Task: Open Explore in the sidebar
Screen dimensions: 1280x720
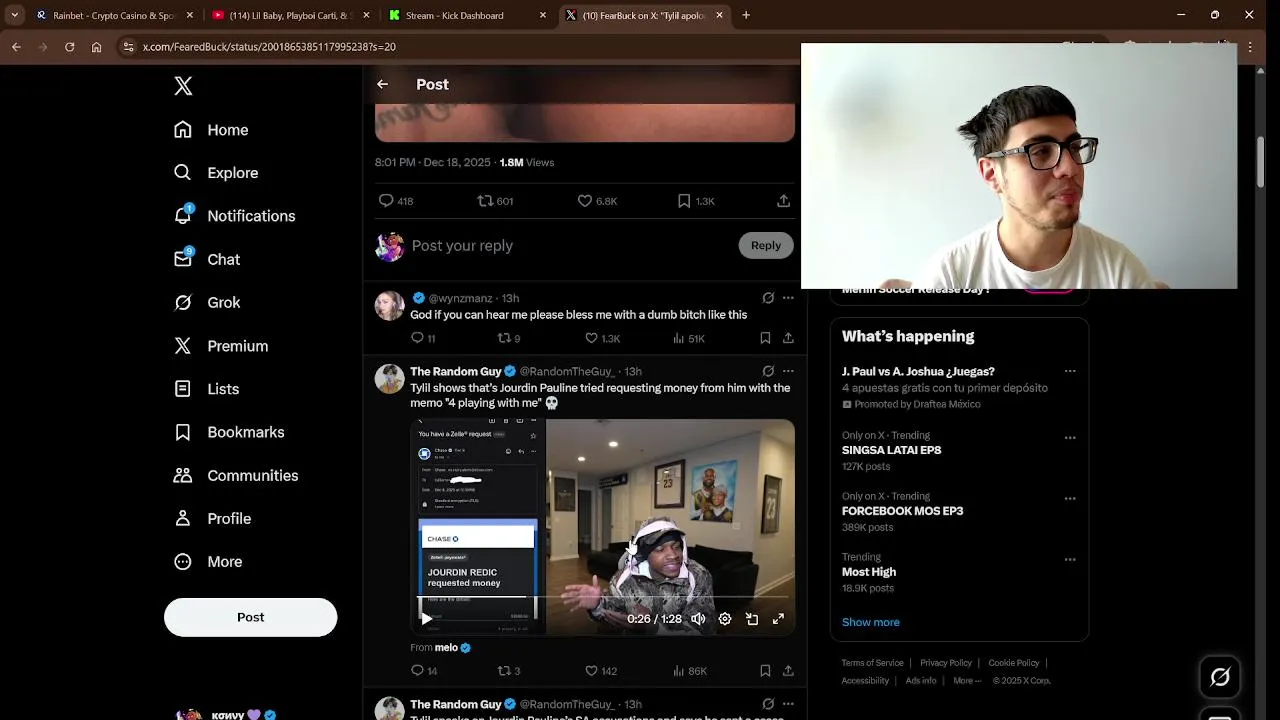Action: coord(216,173)
